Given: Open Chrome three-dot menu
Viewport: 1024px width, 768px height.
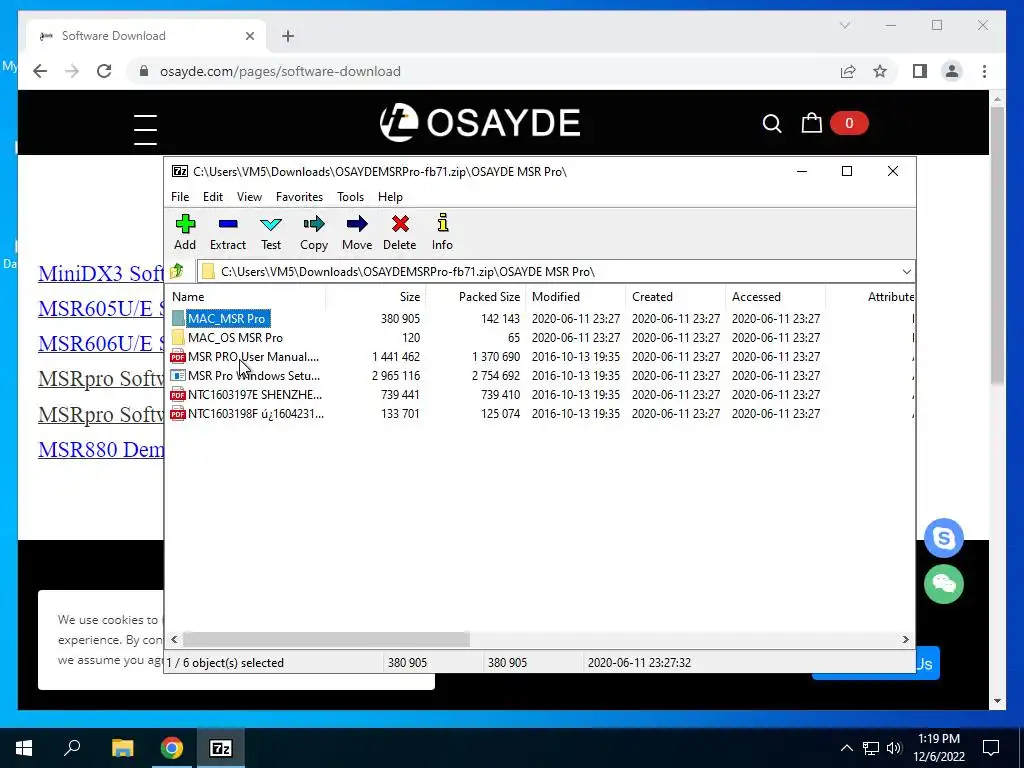Looking at the screenshot, I should [984, 71].
